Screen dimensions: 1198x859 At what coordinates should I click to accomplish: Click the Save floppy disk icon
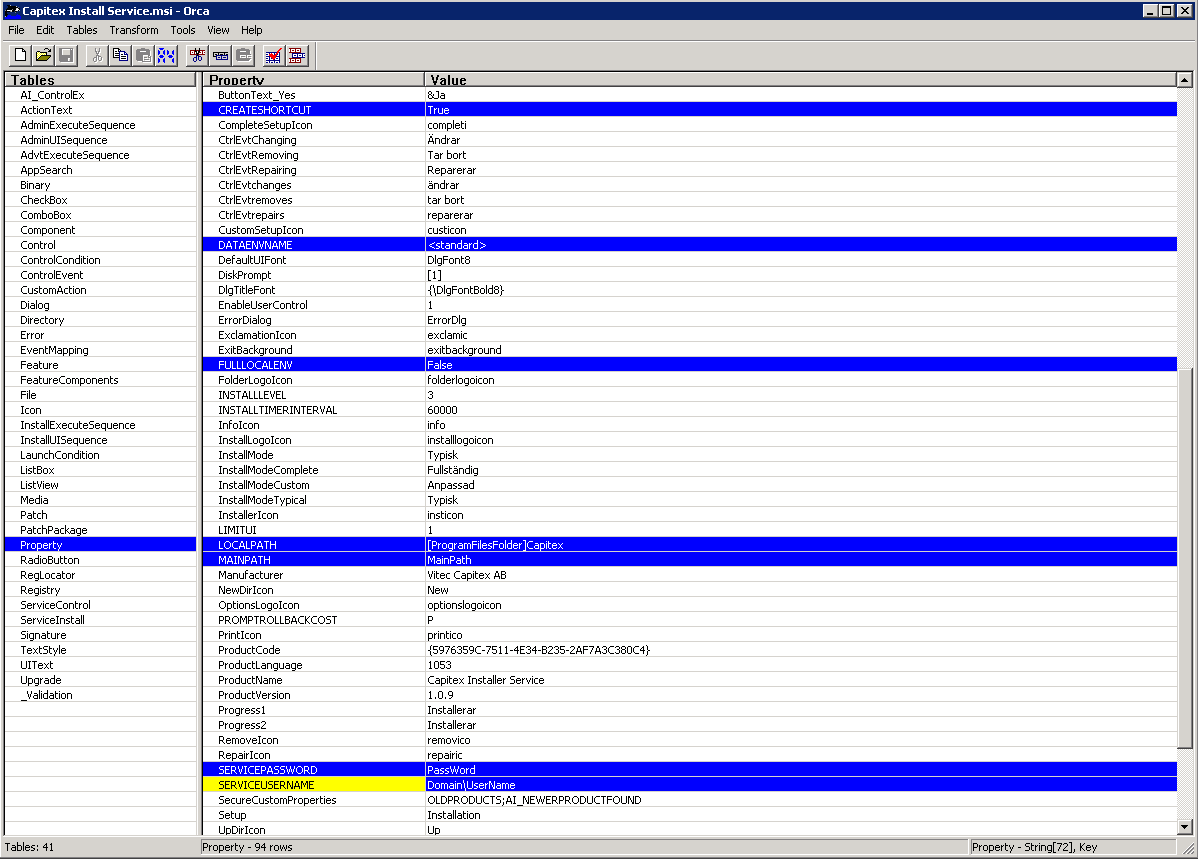click(66, 55)
